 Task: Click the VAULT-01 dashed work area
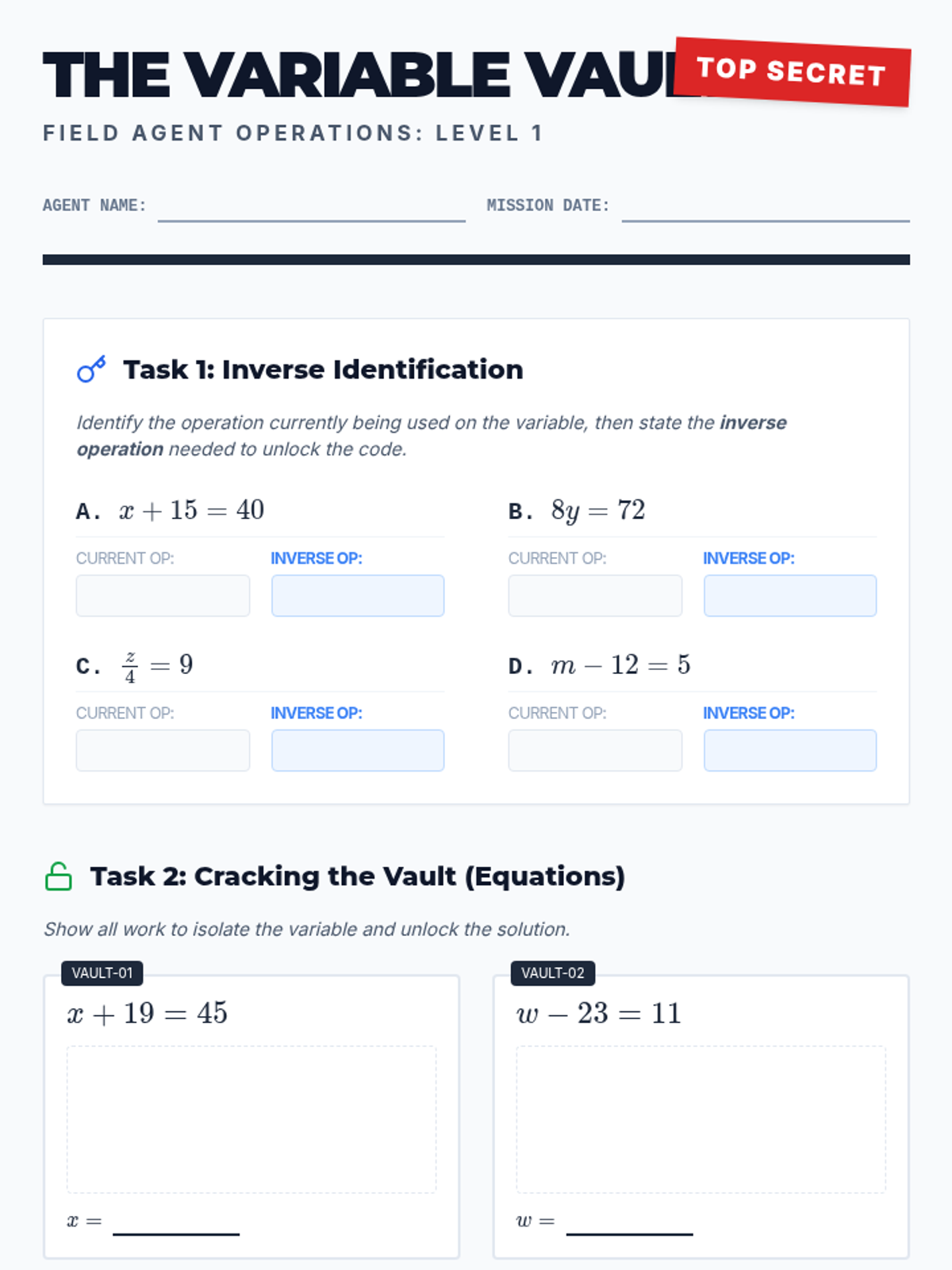click(251, 1119)
